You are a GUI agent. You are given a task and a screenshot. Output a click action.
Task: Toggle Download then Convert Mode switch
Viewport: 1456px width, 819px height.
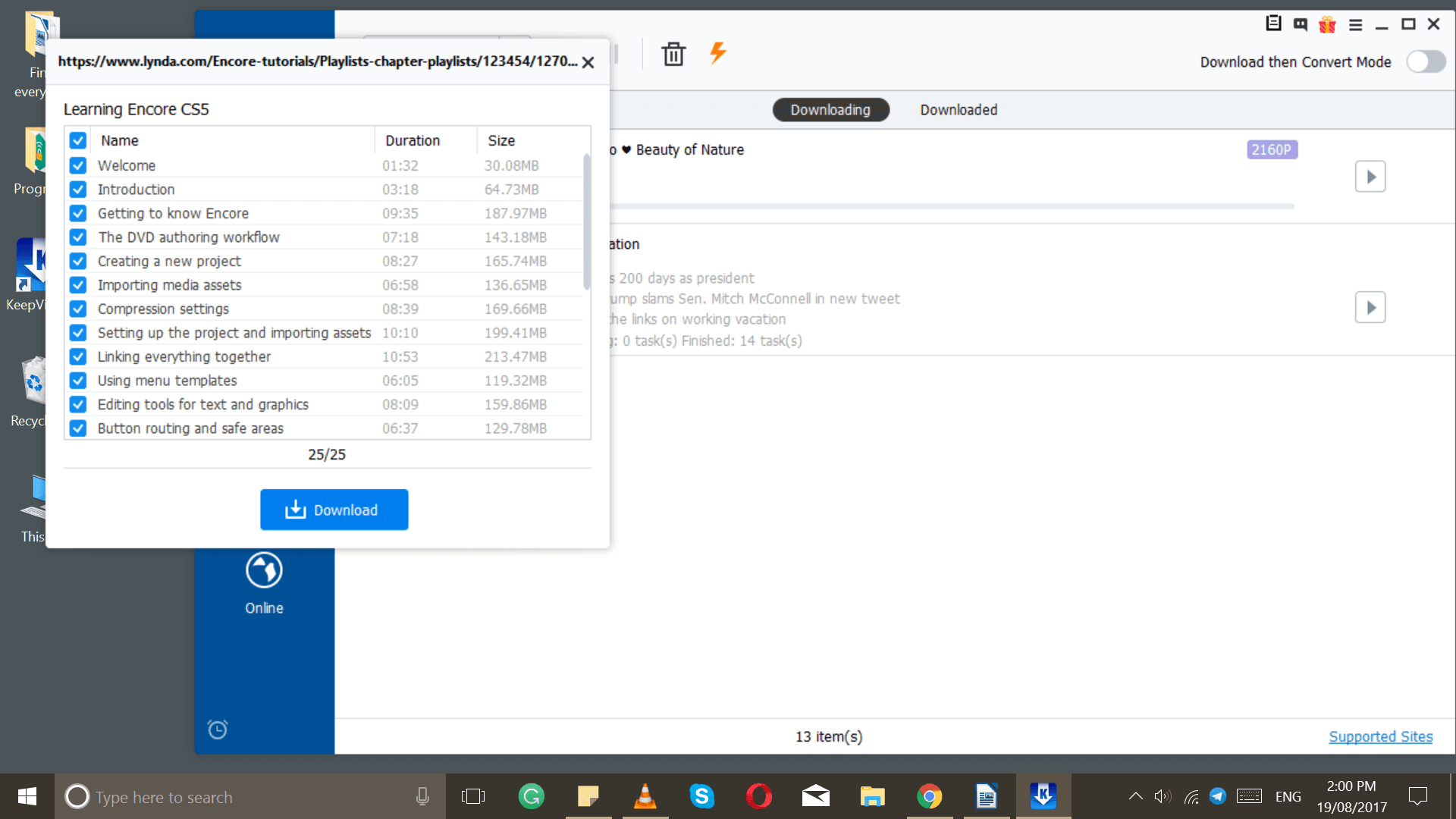(1426, 61)
